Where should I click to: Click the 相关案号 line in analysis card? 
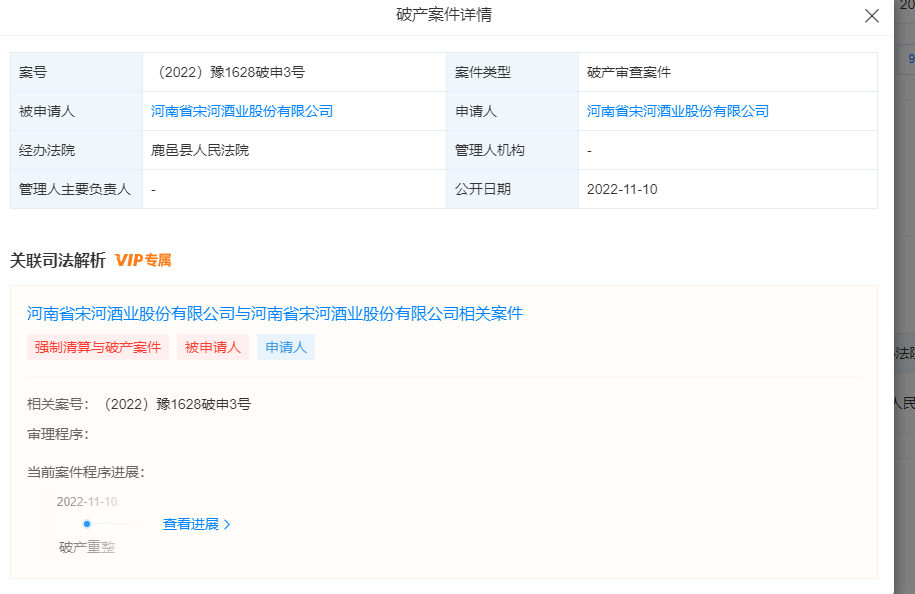coord(139,404)
